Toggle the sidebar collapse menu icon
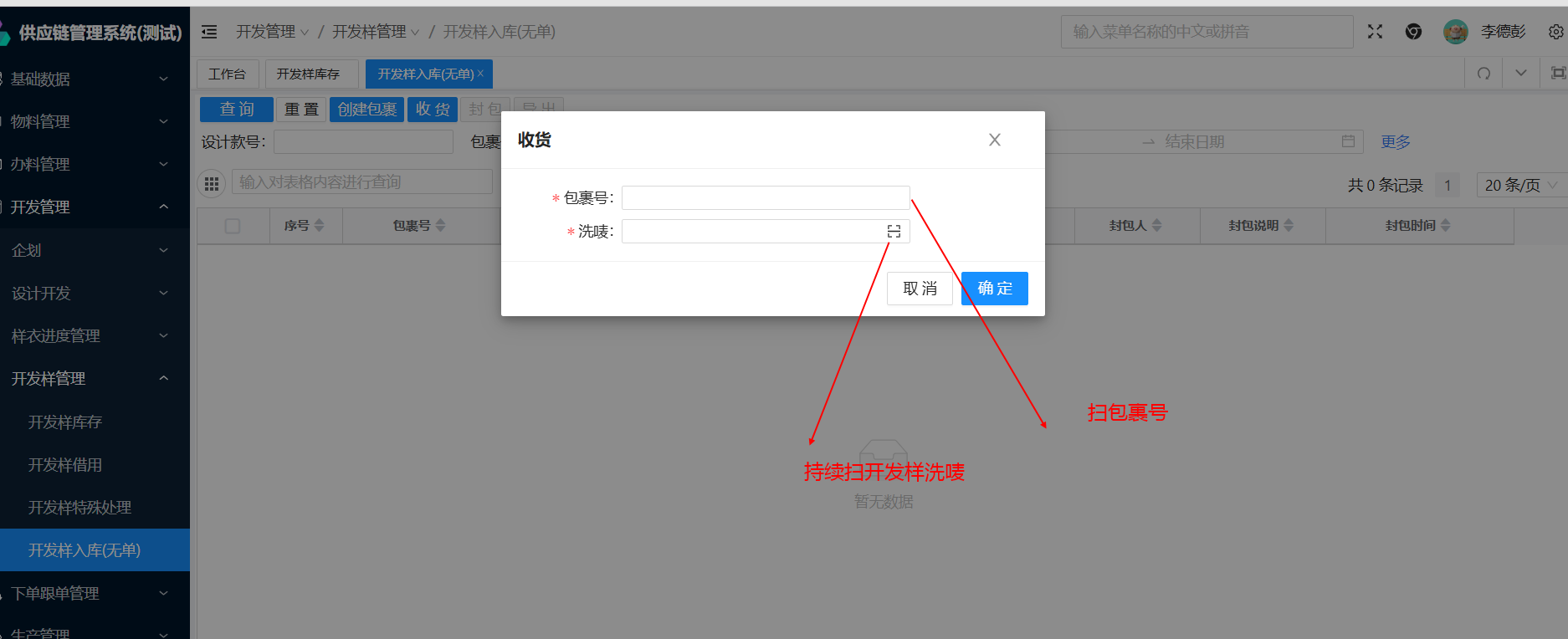The image size is (1568, 639). pos(209,32)
